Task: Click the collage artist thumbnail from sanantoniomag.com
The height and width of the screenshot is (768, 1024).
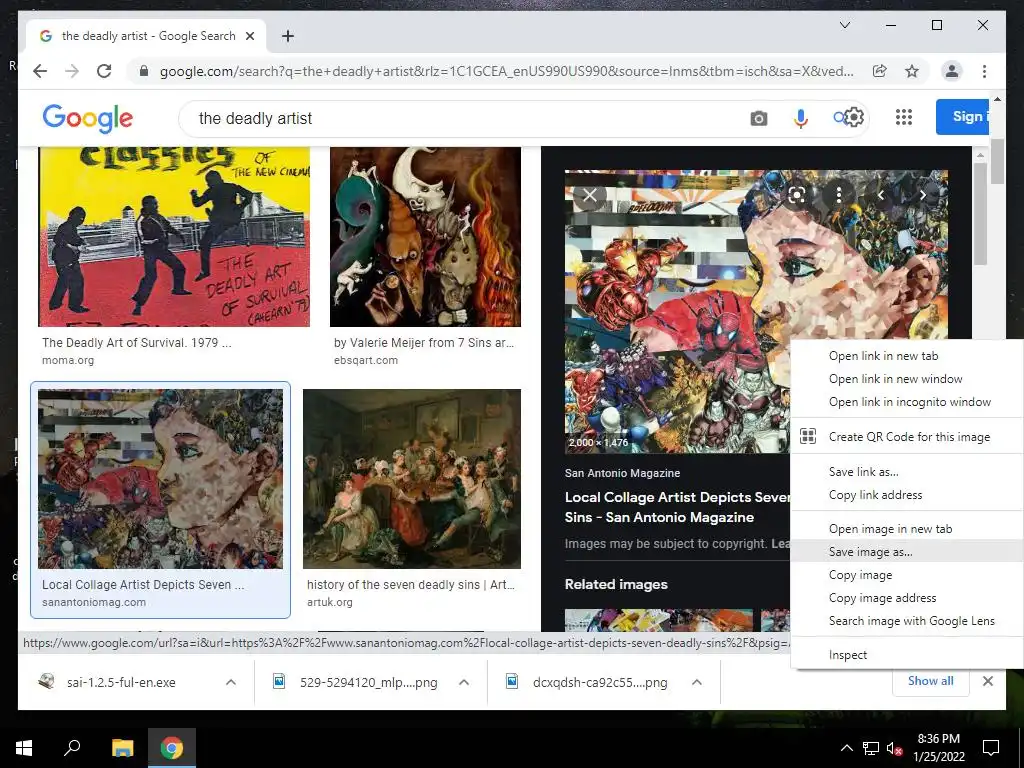Action: (x=161, y=479)
